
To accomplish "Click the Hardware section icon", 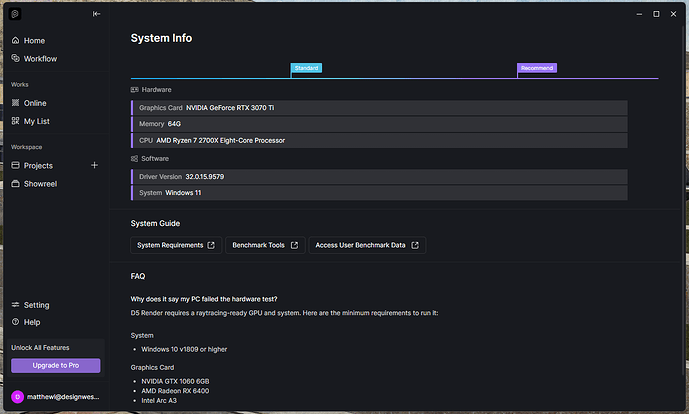I will click(134, 90).
